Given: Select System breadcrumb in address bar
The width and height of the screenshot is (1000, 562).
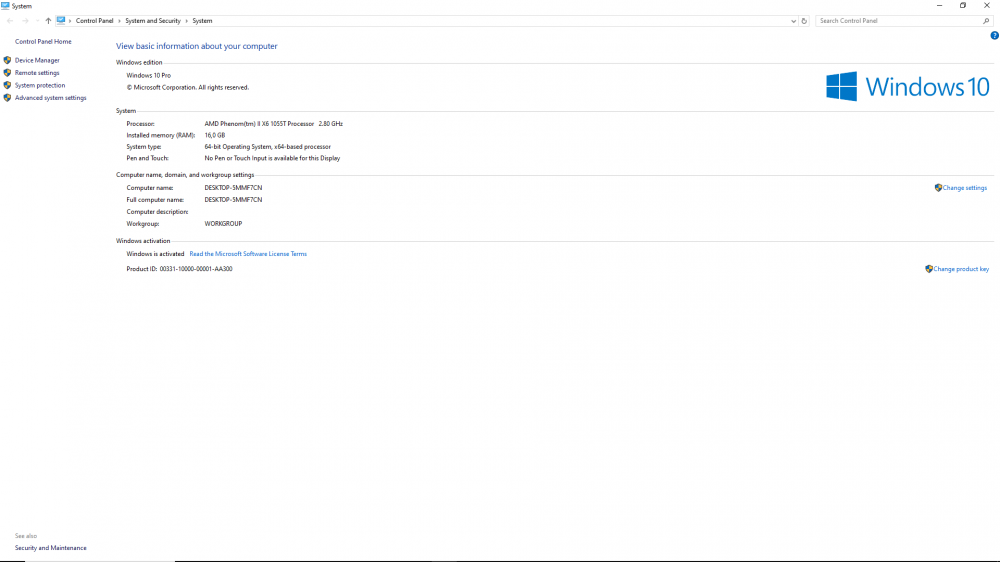Looking at the screenshot, I should 202,21.
